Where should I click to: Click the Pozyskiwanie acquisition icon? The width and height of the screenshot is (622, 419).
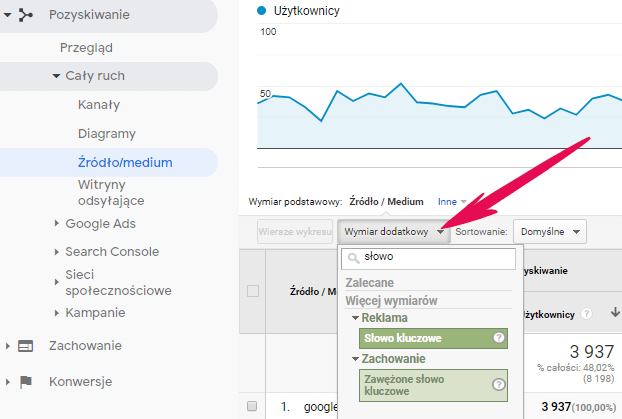point(25,15)
